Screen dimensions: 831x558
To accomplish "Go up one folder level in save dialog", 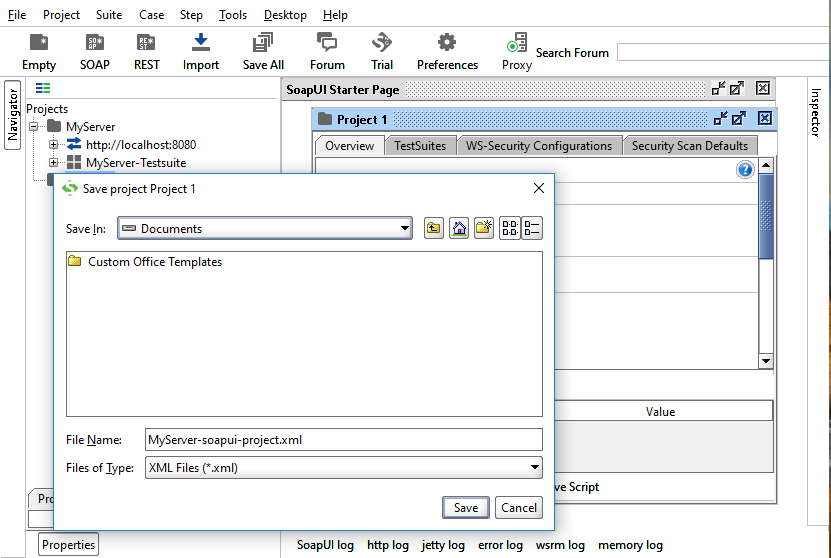I will pyautogui.click(x=434, y=228).
